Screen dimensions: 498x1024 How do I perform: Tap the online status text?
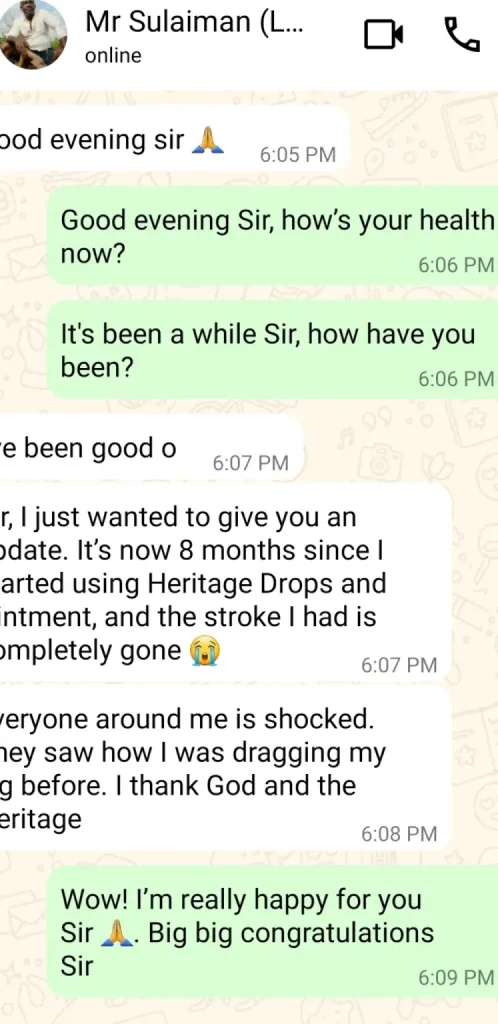pyautogui.click(x=113, y=56)
